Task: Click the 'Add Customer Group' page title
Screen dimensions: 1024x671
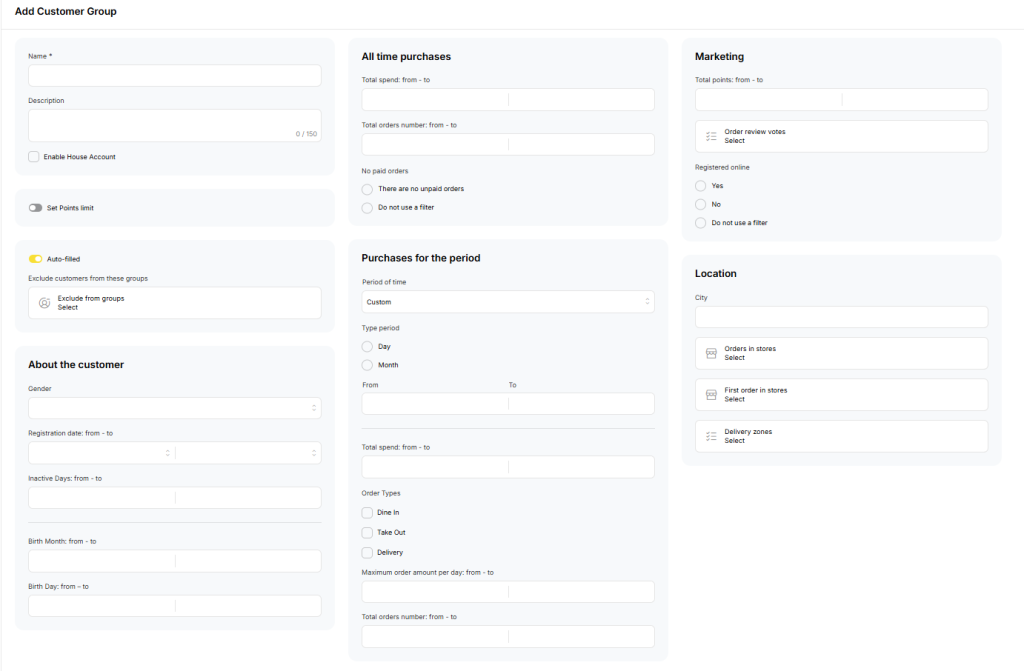Action: [x=66, y=11]
